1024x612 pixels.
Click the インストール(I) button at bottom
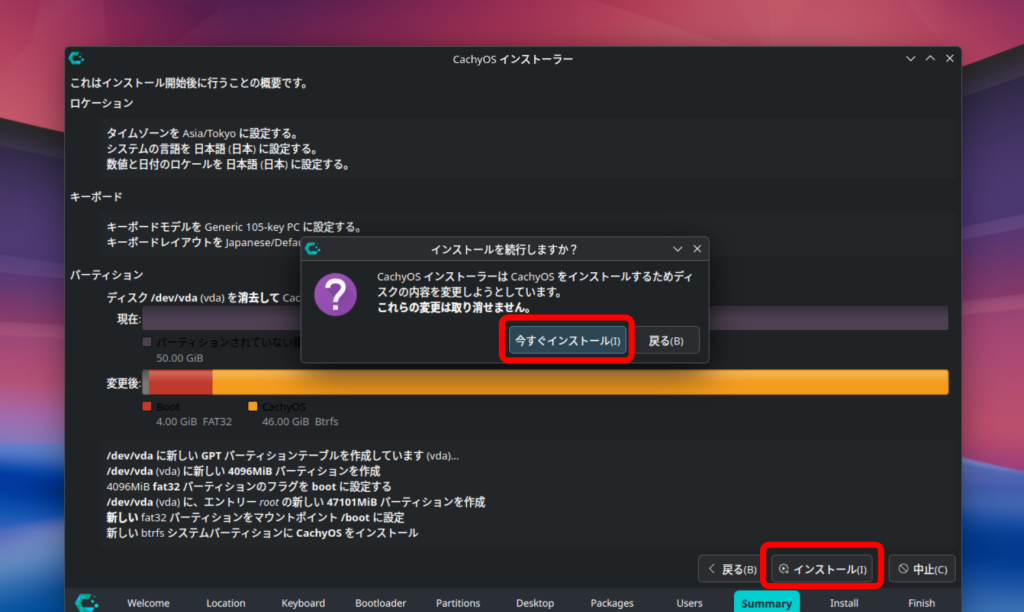(x=822, y=569)
